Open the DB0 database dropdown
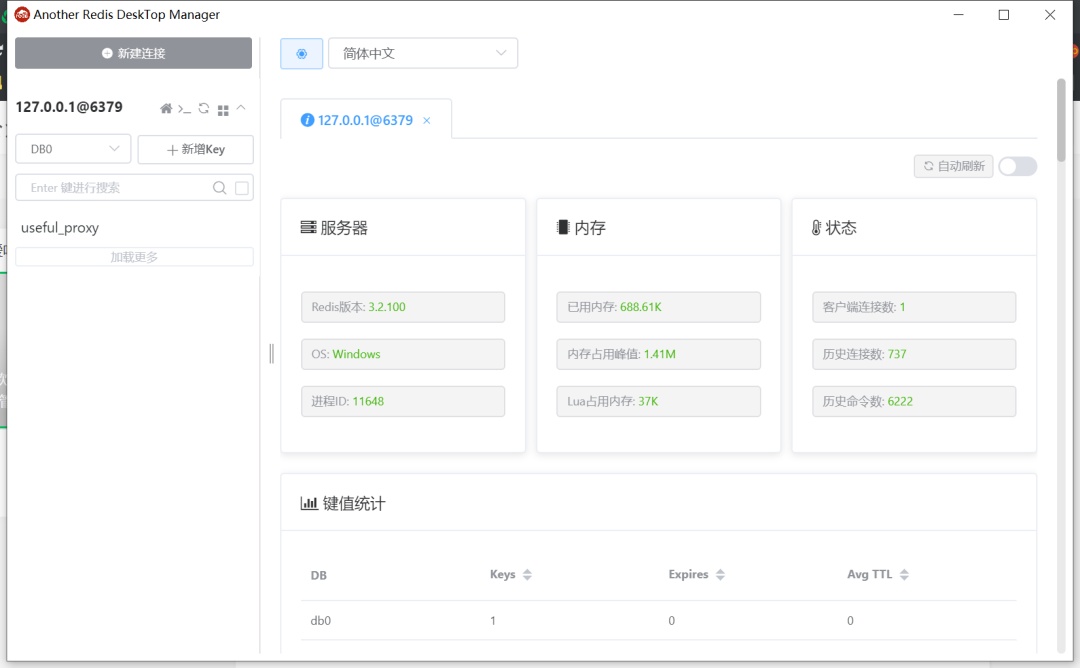 (73, 149)
